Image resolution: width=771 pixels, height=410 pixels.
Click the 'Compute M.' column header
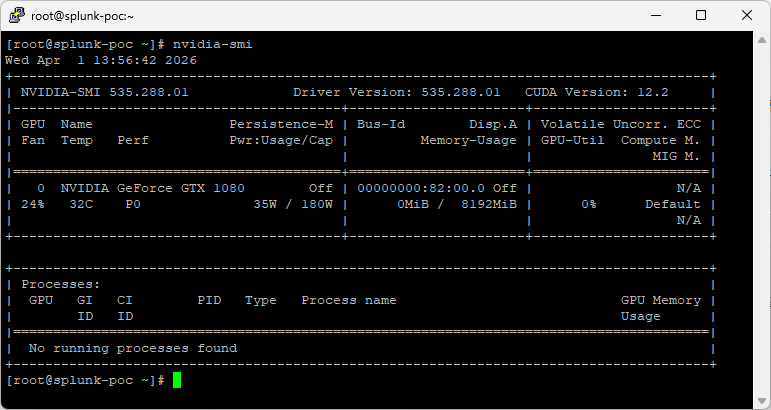(660, 141)
